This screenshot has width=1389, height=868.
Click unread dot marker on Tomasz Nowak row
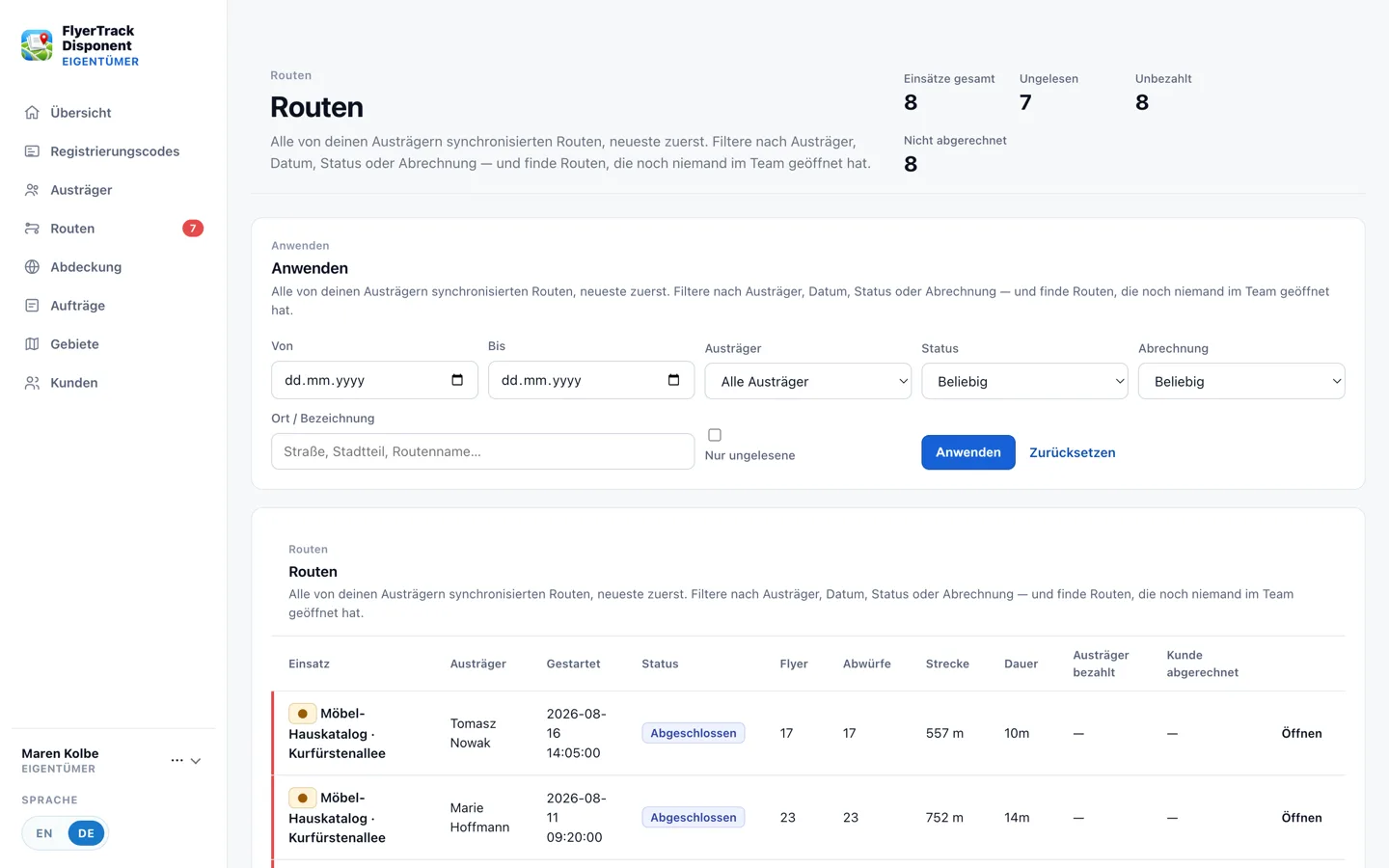[303, 714]
